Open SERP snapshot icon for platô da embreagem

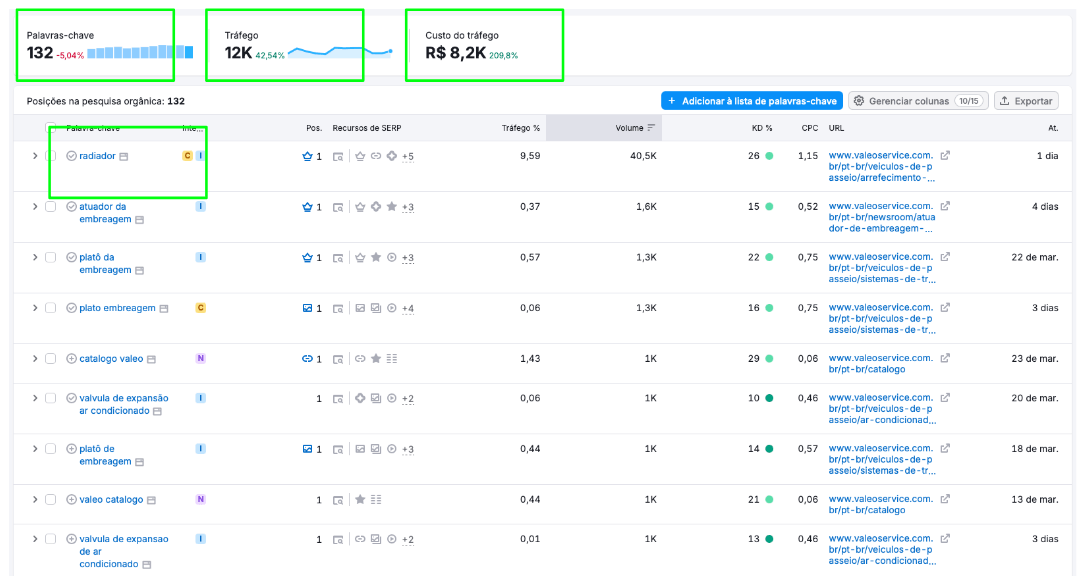338,258
